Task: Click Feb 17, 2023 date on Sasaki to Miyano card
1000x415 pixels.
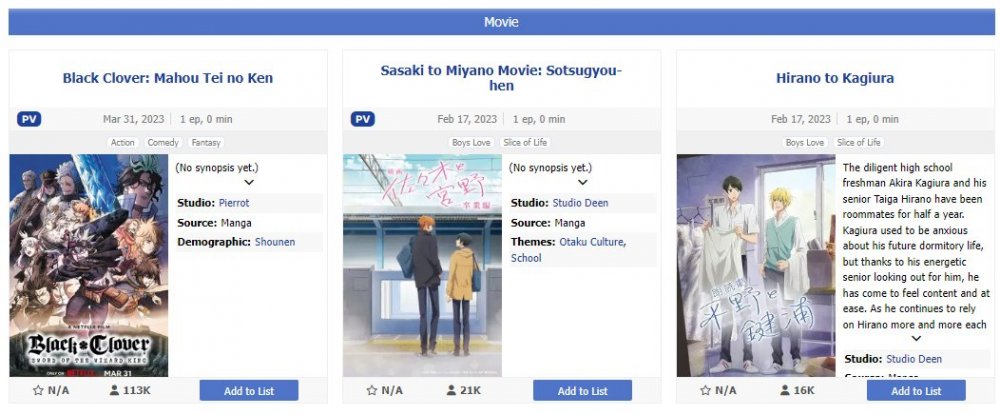Action: coord(467,119)
